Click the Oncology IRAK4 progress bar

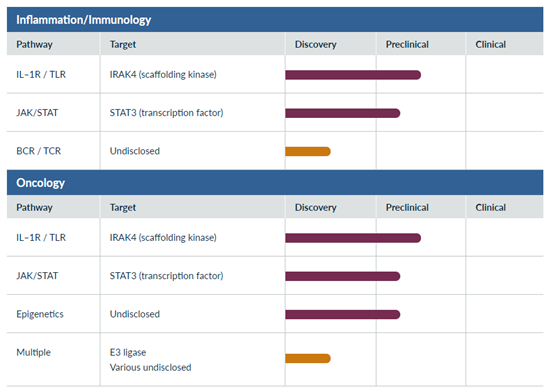353,238
